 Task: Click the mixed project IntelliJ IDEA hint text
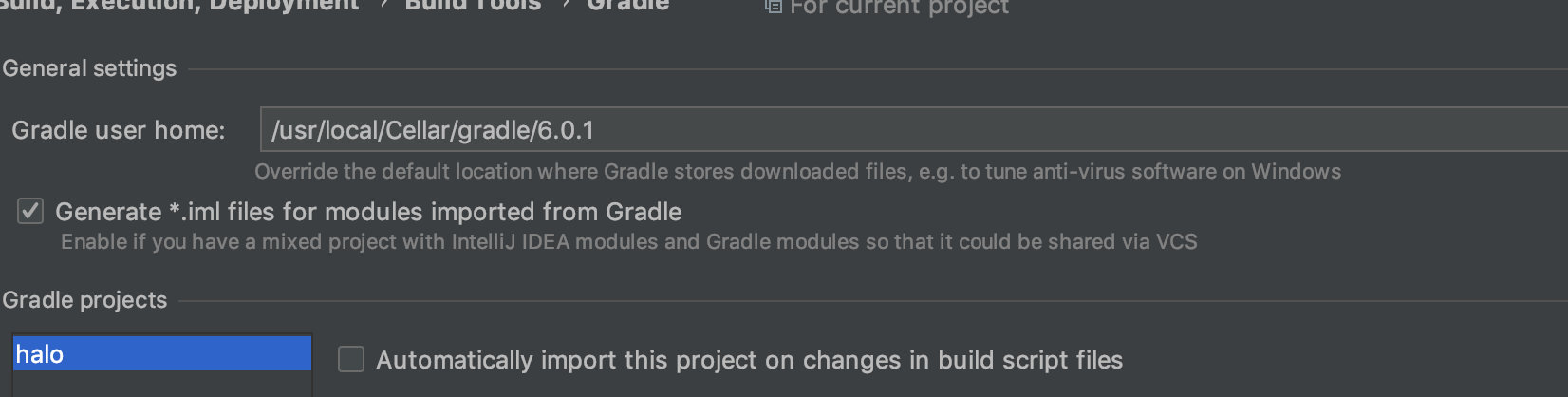(x=628, y=242)
